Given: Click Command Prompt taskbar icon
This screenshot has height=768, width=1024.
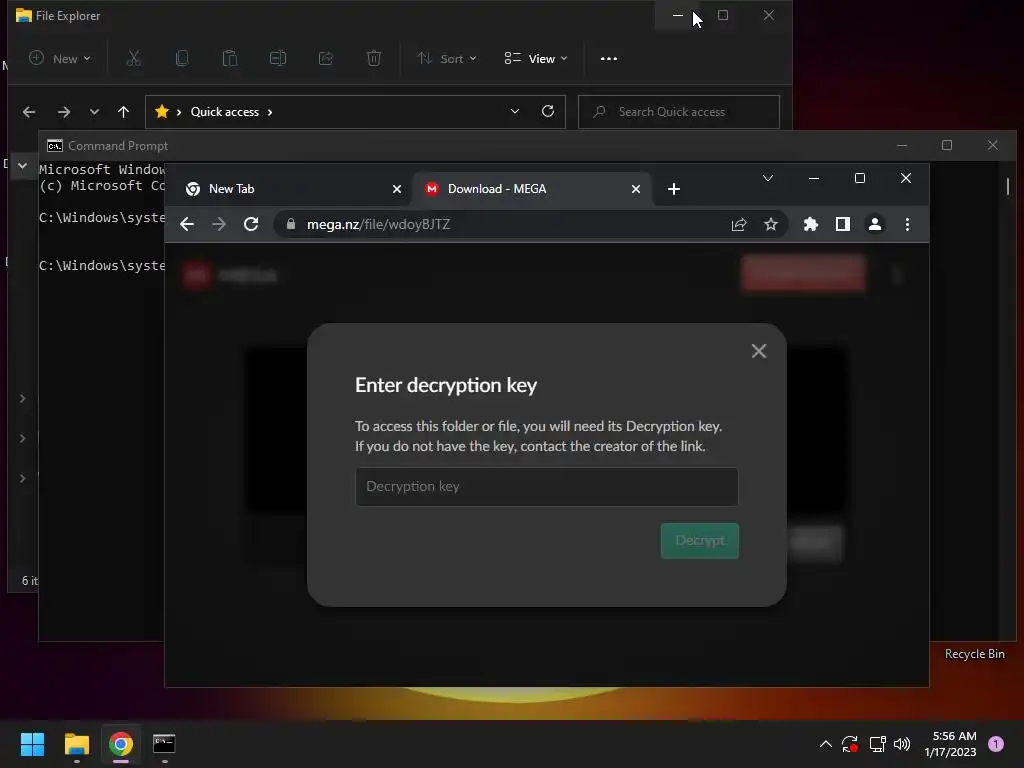Looking at the screenshot, I should (x=164, y=744).
